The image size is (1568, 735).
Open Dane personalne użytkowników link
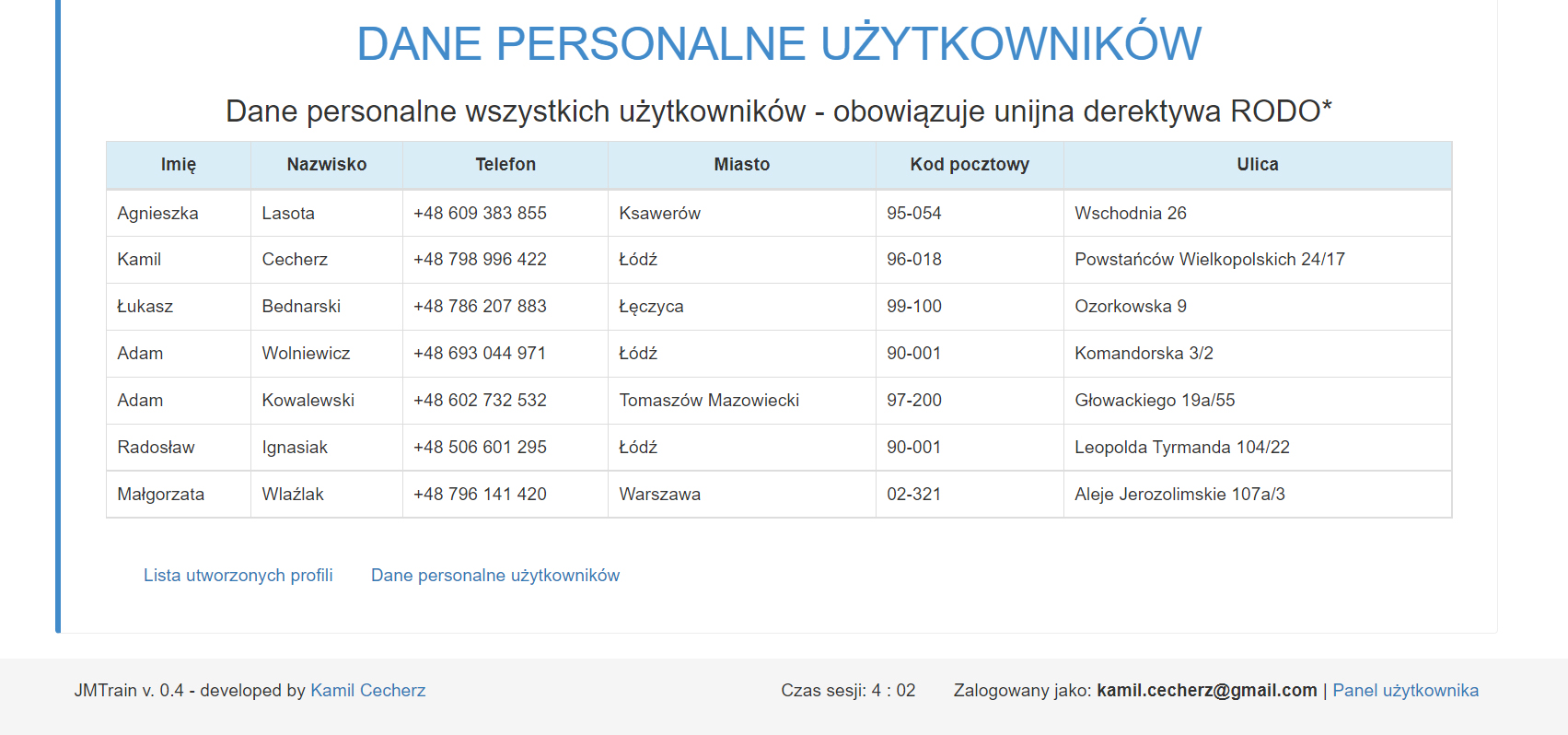[495, 575]
